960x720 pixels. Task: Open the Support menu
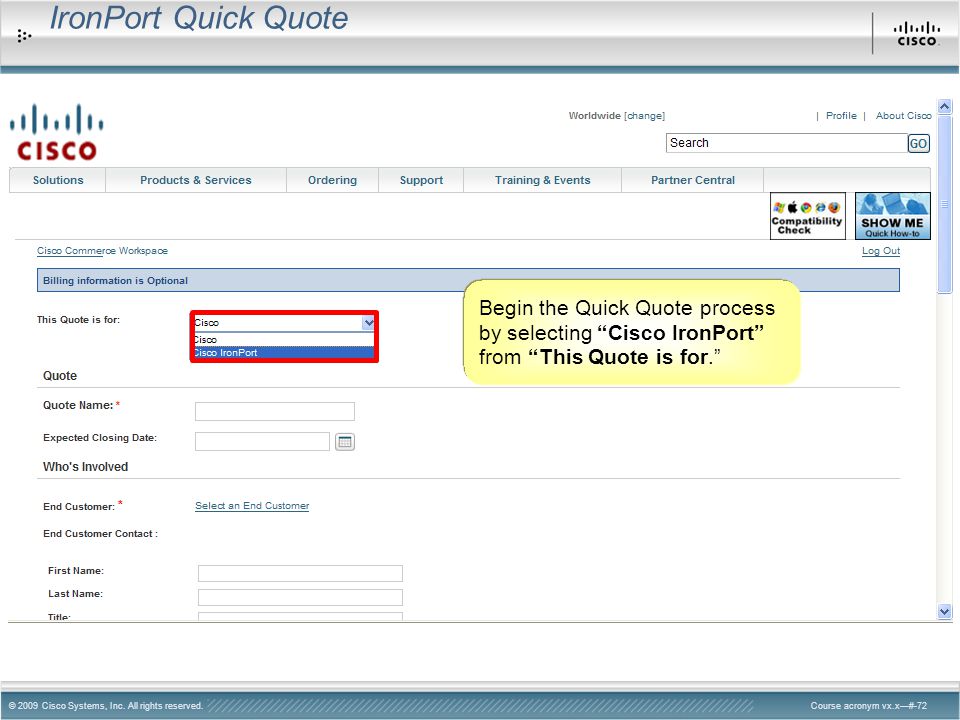click(421, 180)
